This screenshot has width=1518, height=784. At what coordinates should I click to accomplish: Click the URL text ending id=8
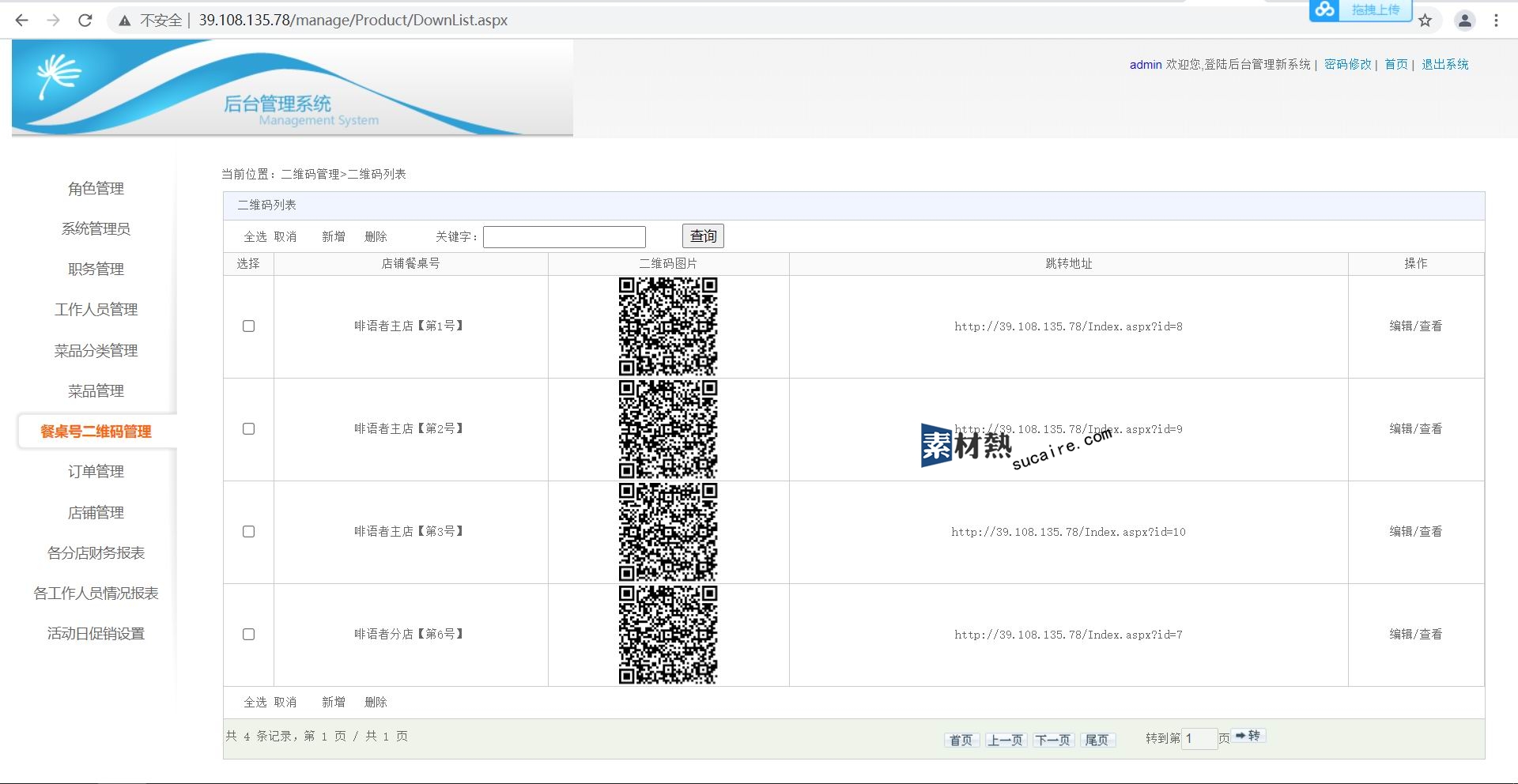click(1068, 326)
